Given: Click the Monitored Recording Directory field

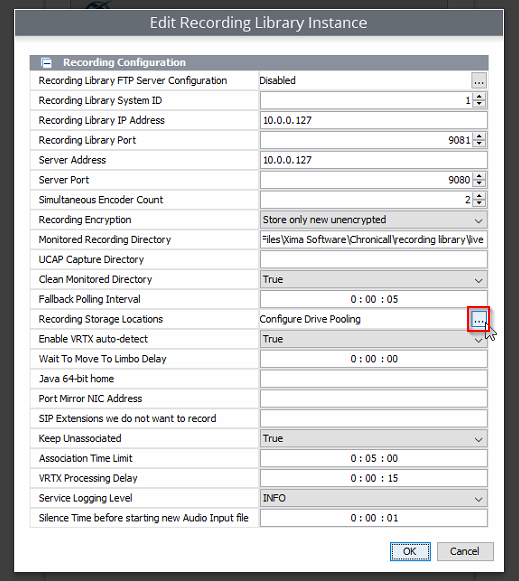Looking at the screenshot, I should pos(373,240).
